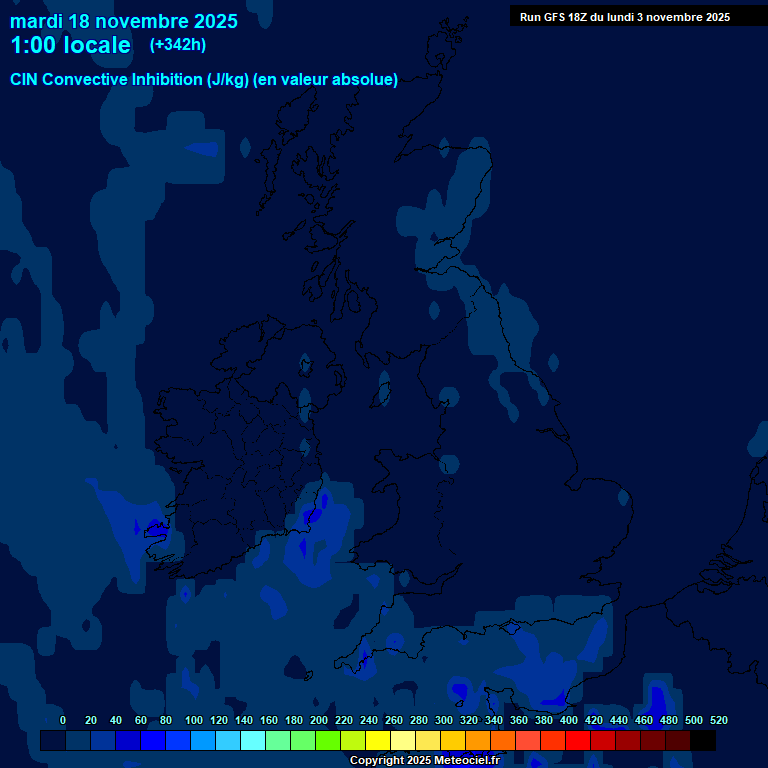Image resolution: width=768 pixels, height=768 pixels.
Task: Click the date title mardi 18 novembre 2025
Action: (x=124, y=21)
